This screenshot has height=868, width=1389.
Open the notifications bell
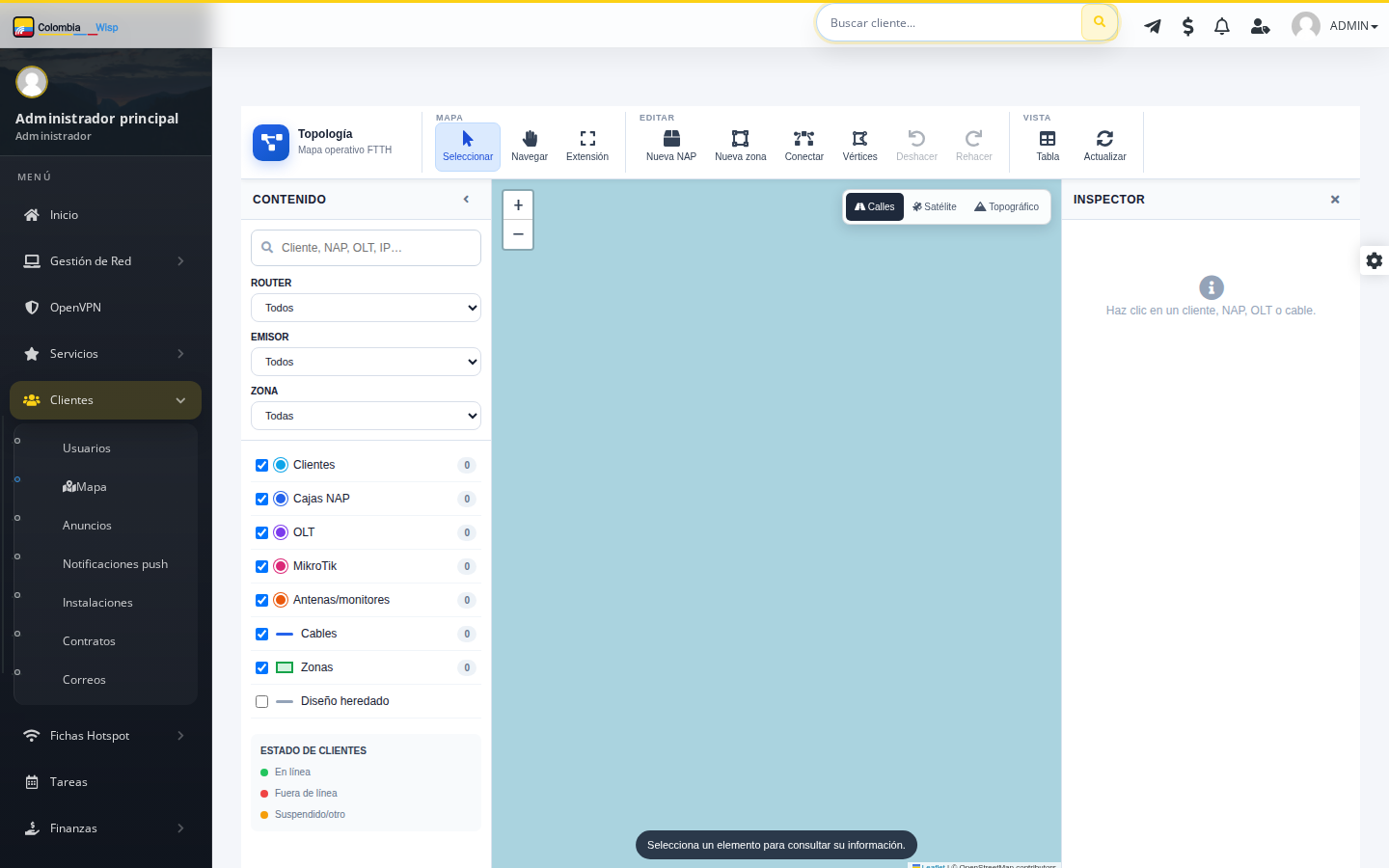1222,26
